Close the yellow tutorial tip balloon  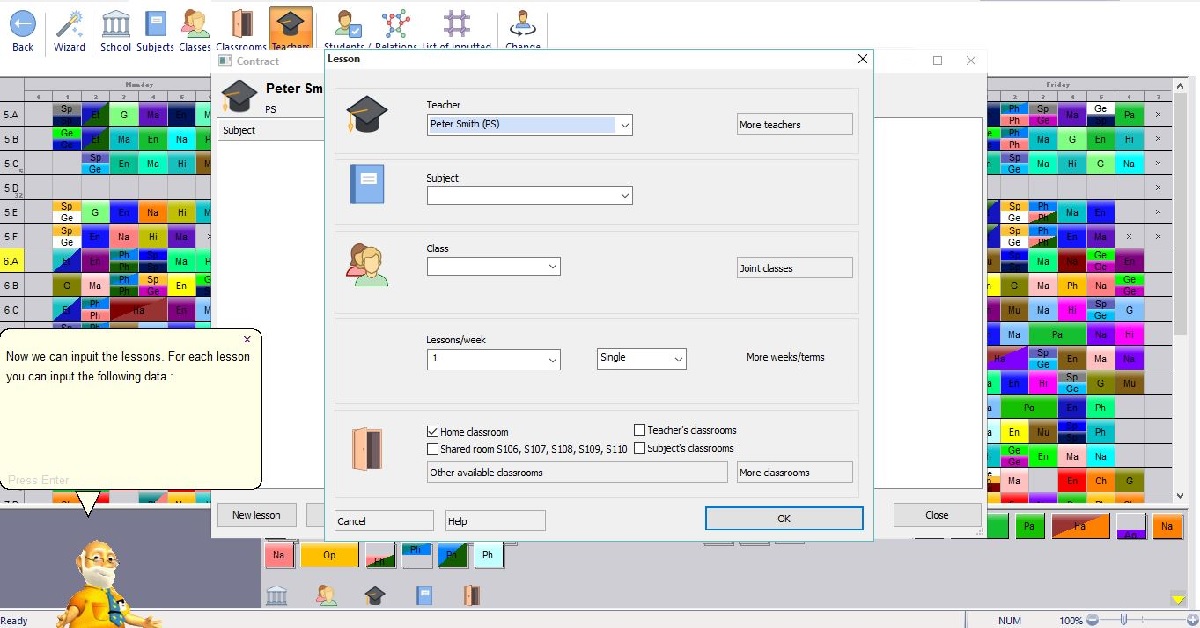248,338
